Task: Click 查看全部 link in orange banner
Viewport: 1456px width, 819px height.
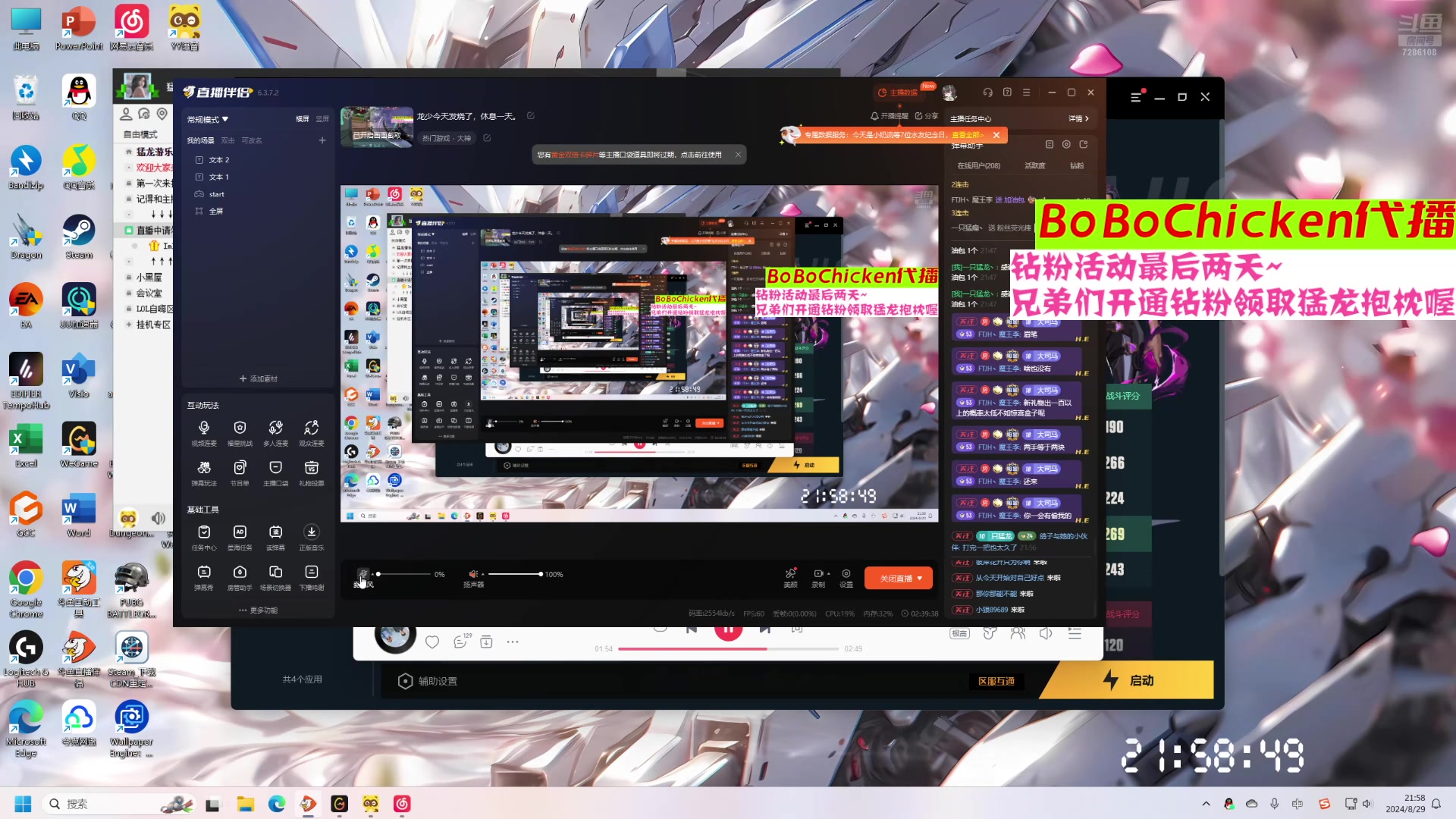Action: (x=968, y=135)
